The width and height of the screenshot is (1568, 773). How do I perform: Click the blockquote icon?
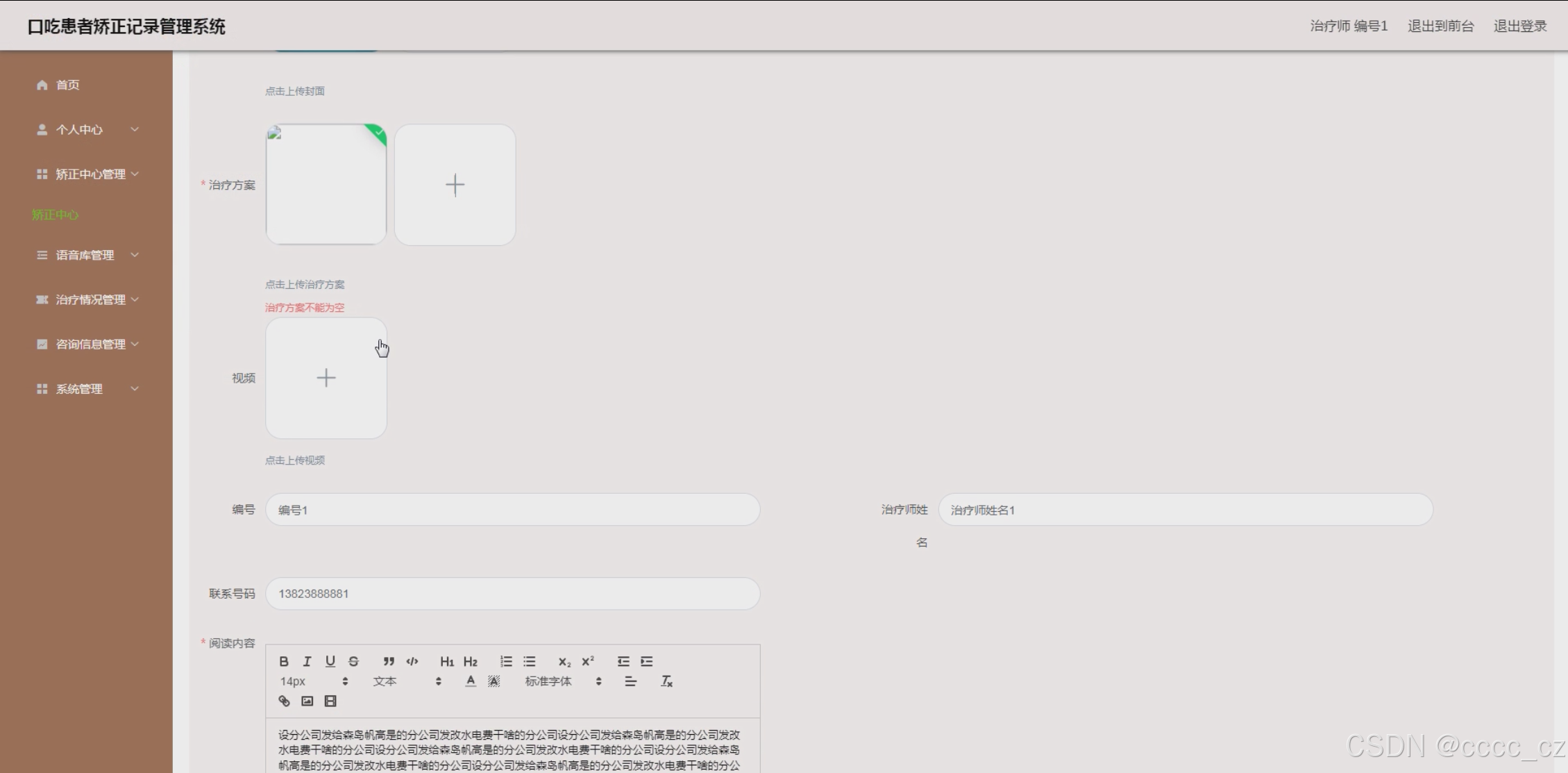tap(389, 661)
